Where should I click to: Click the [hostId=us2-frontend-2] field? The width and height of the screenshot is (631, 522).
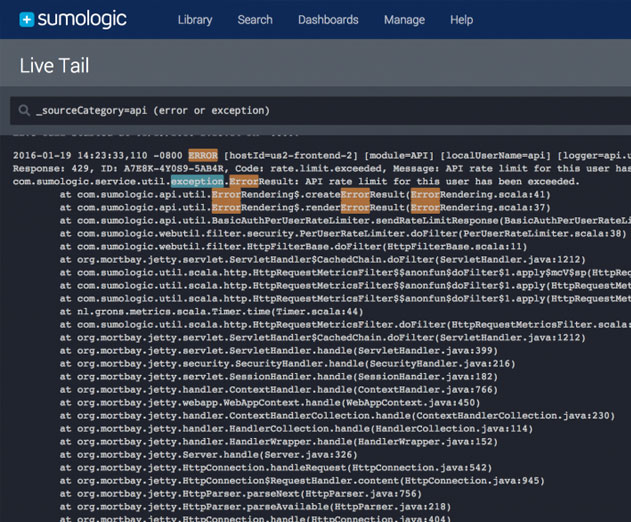click(x=291, y=155)
